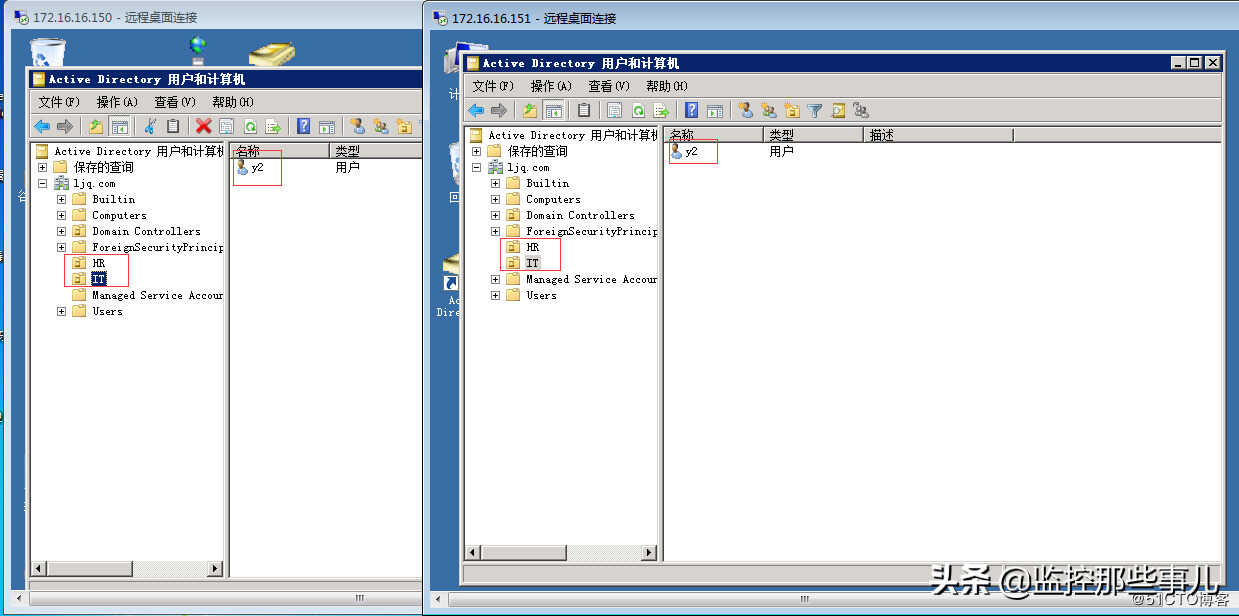Click the Filter funnel icon in right window
Screen dimensions: 1239x616
coord(815,110)
